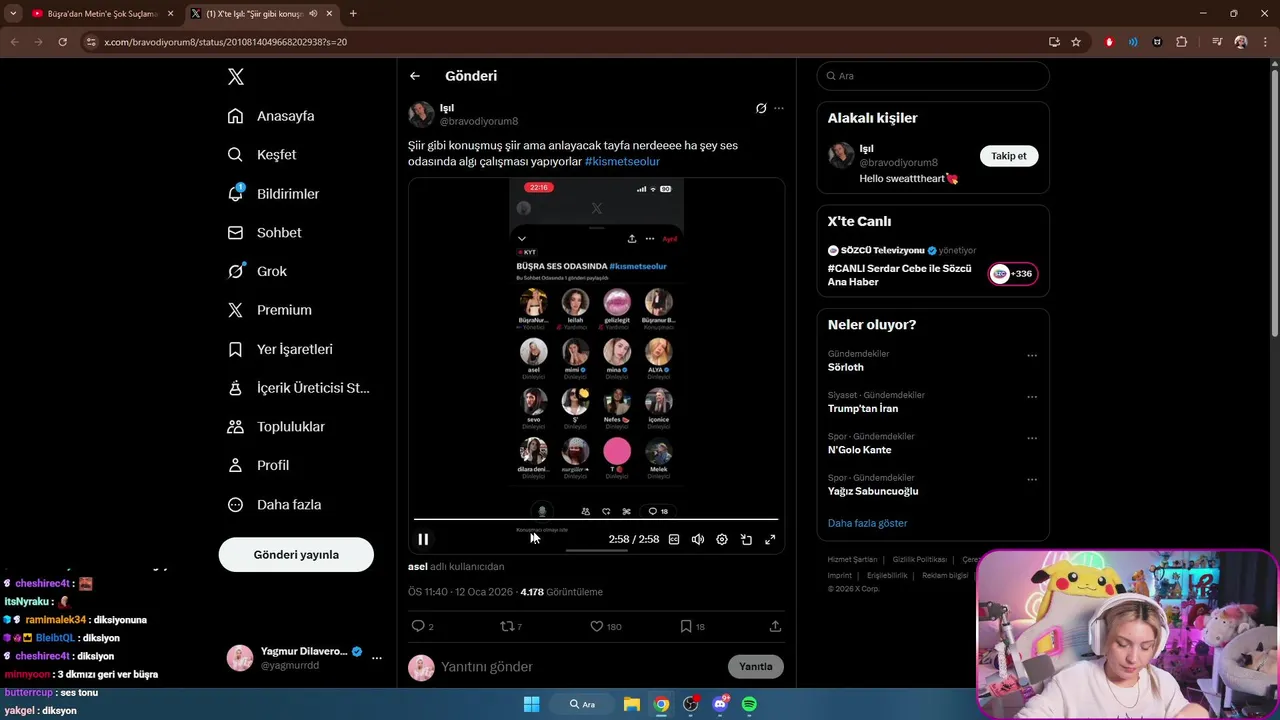Click Daha fazla göster link
The image size is (1280, 720).
867,523
